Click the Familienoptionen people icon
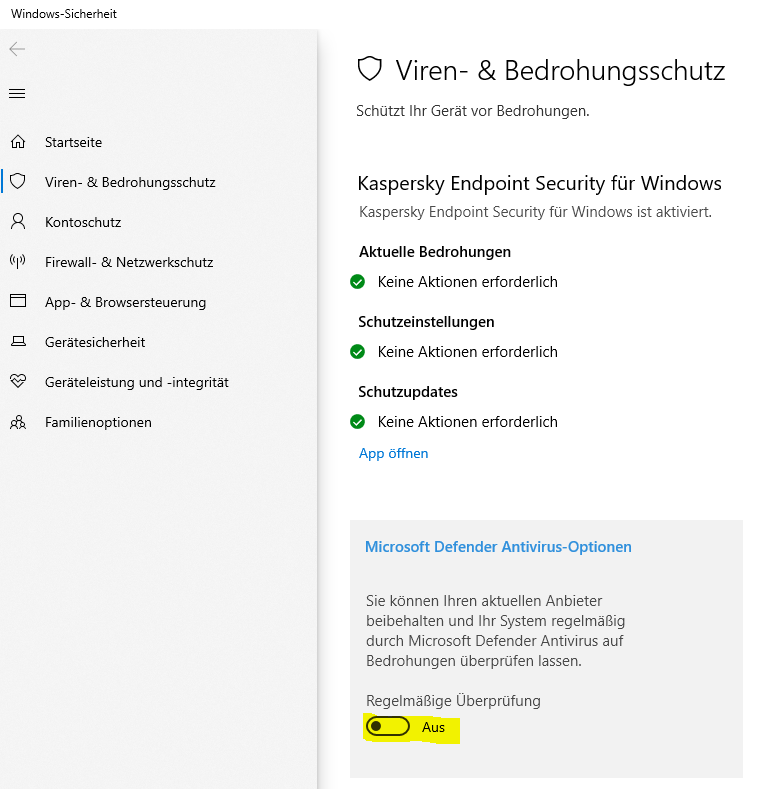The width and height of the screenshot is (762, 789). tap(17, 422)
